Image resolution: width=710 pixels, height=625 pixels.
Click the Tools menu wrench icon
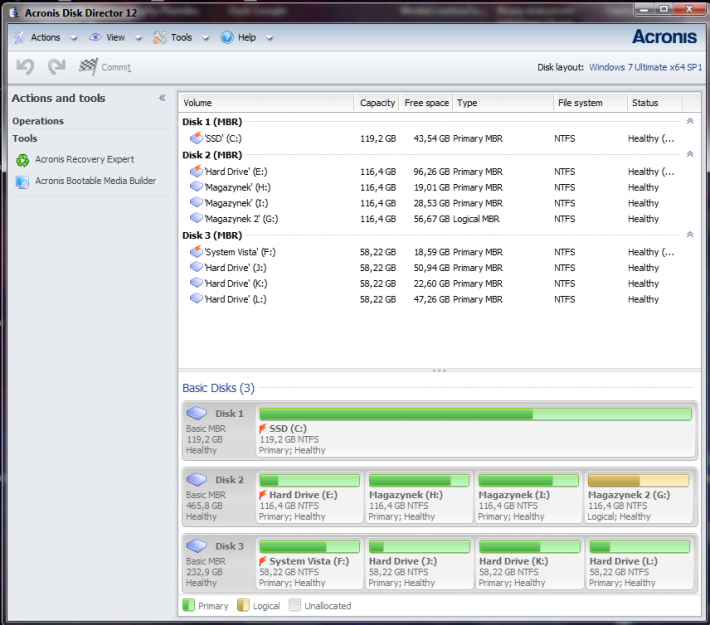[x=159, y=38]
